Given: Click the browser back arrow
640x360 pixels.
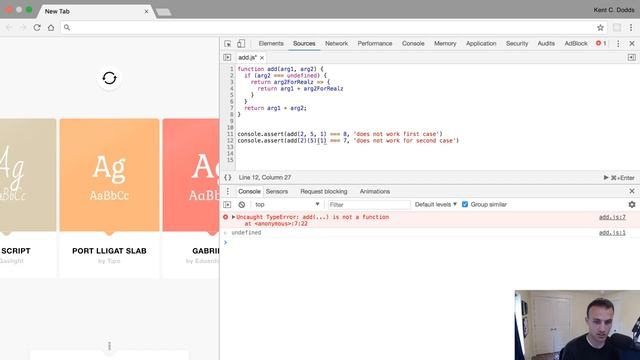Looking at the screenshot, I should [x=9, y=27].
